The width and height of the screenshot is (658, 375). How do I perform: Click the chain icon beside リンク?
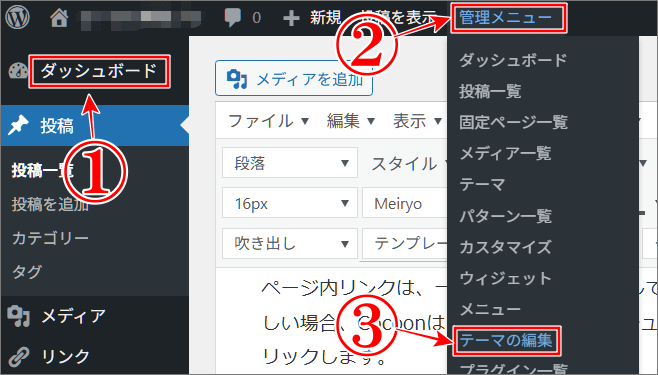tap(19, 357)
